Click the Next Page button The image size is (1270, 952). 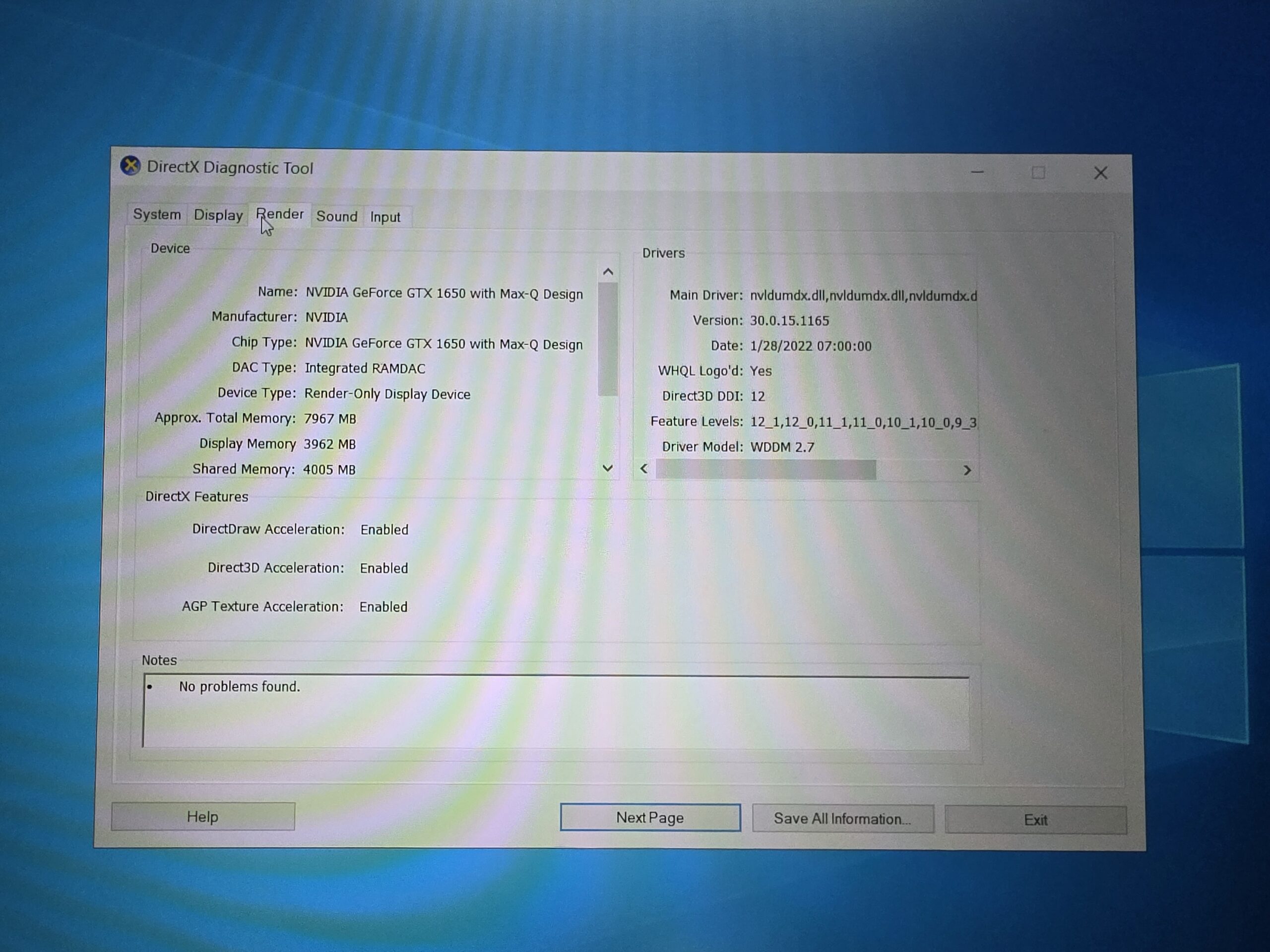[650, 817]
